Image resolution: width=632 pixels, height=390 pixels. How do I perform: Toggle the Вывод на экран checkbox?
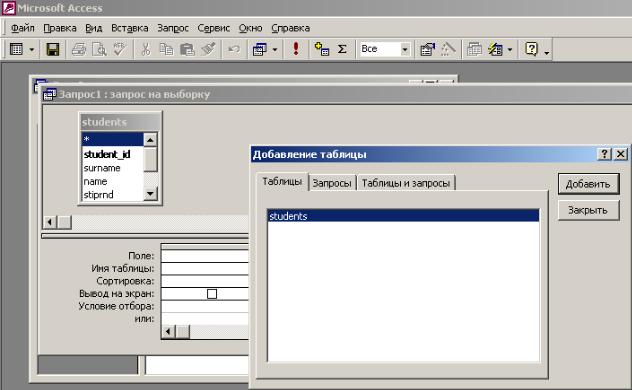[212, 294]
